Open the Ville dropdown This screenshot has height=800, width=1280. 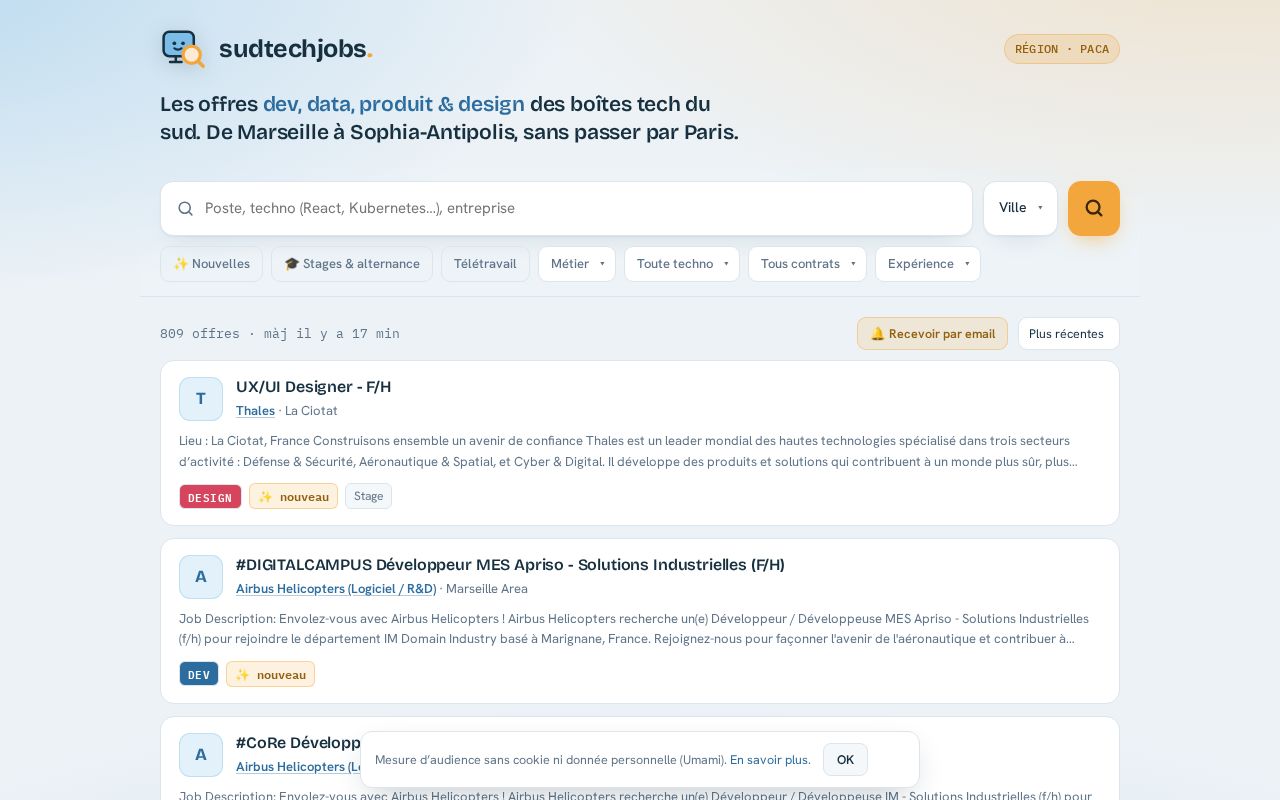(1020, 208)
